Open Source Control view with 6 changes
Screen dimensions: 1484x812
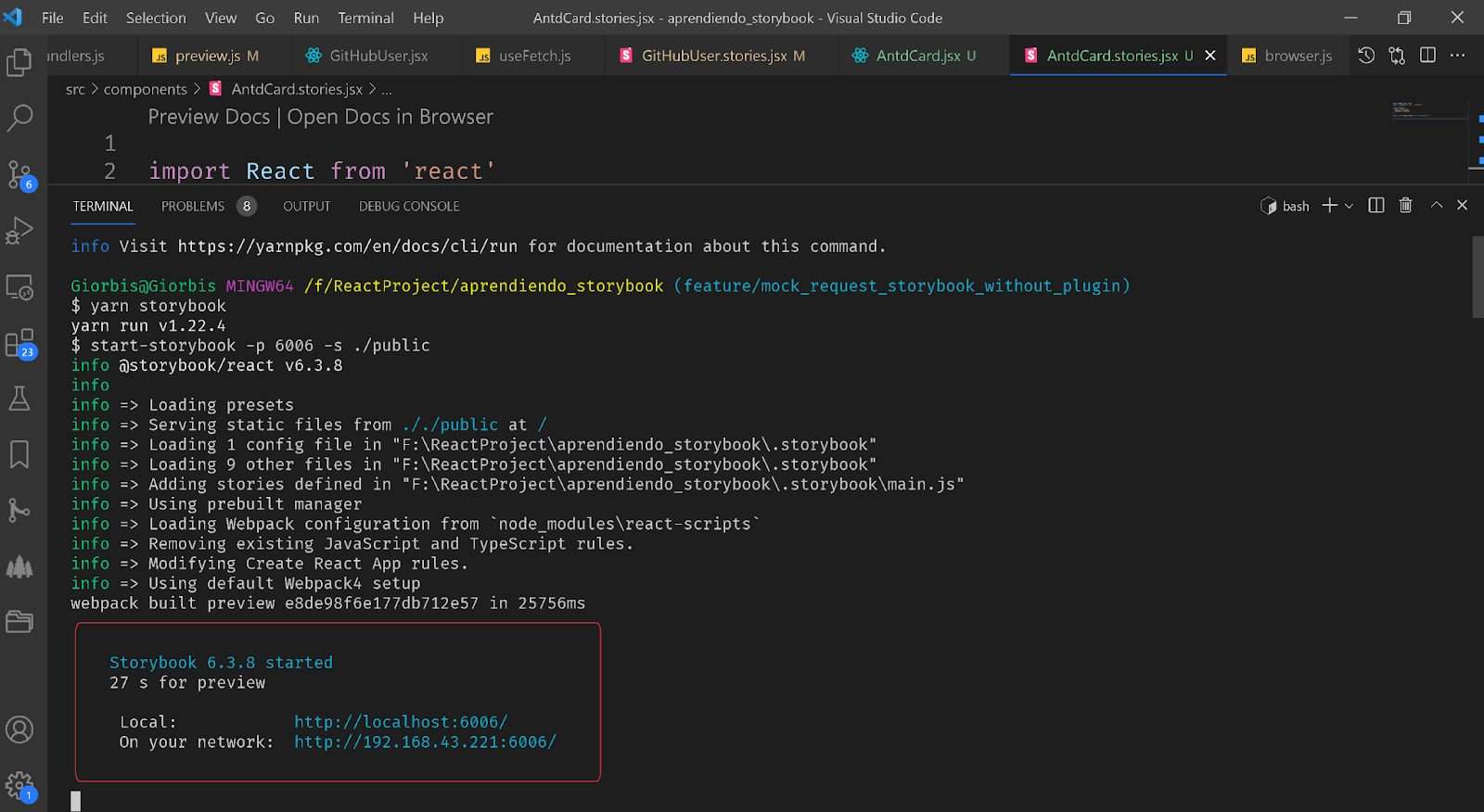pos(19,174)
